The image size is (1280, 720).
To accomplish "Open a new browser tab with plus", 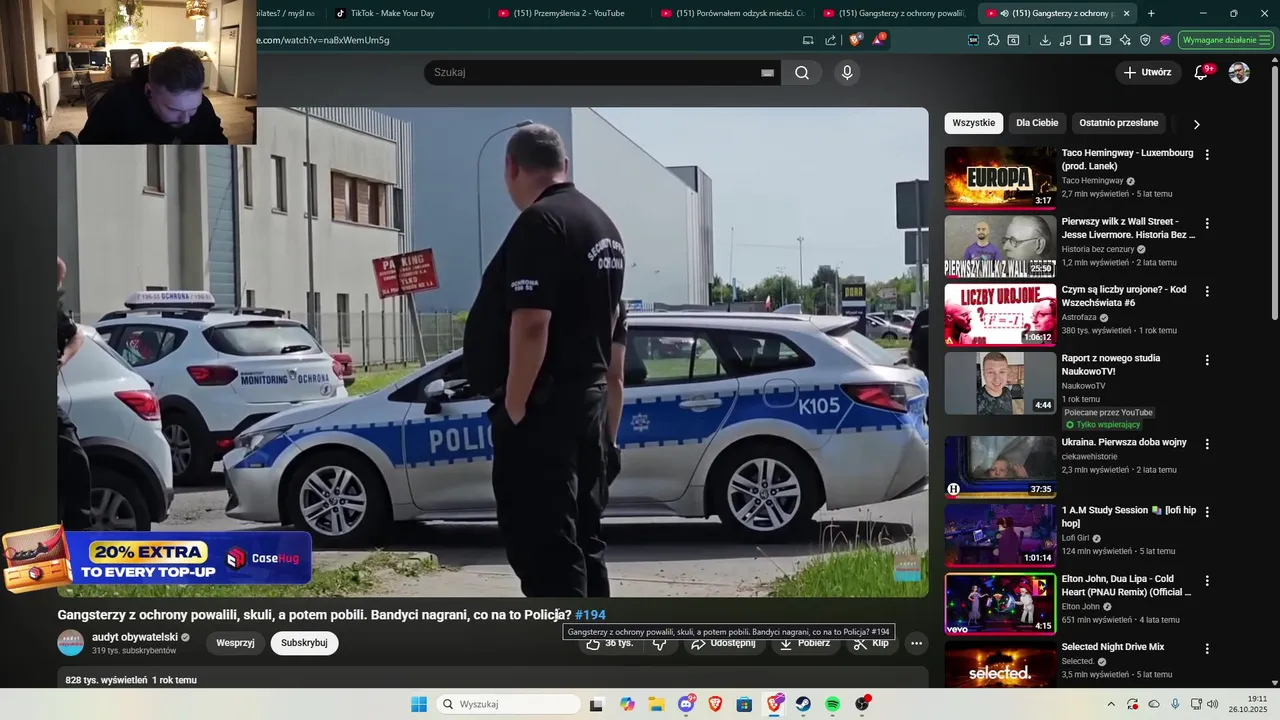I will click(x=1151, y=13).
